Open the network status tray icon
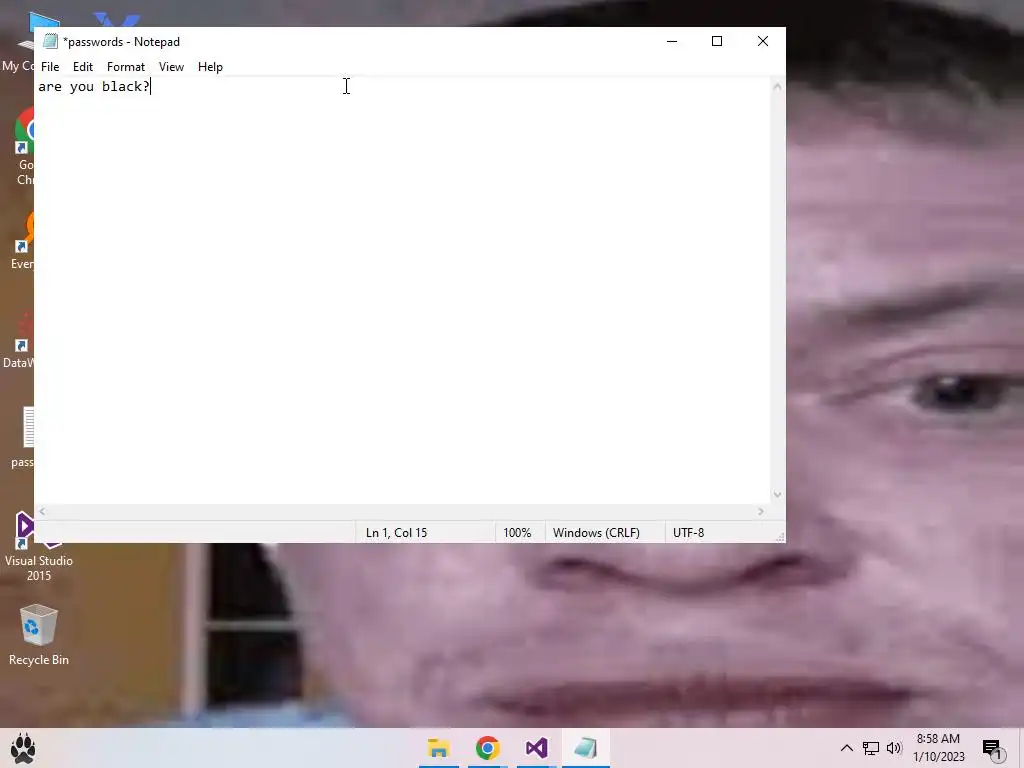The image size is (1024, 768). pos(871,748)
